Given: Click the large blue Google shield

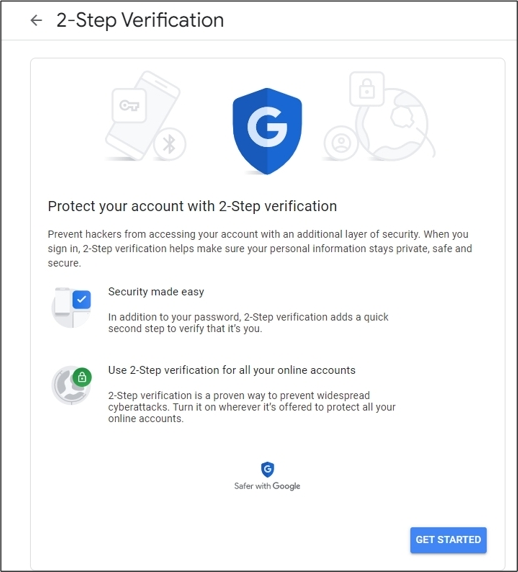Looking at the screenshot, I should [267, 131].
